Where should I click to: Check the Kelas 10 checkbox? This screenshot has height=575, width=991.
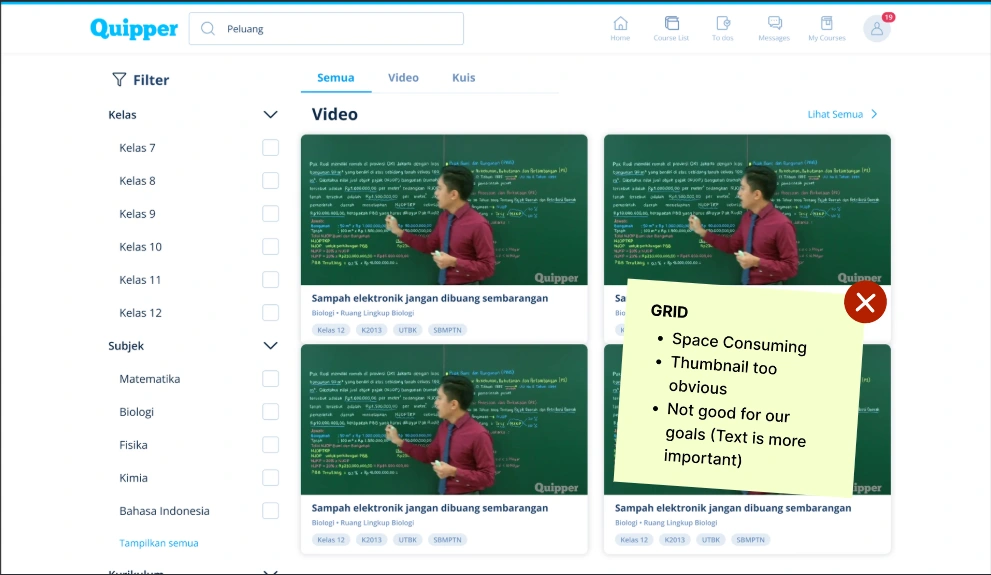[271, 246]
